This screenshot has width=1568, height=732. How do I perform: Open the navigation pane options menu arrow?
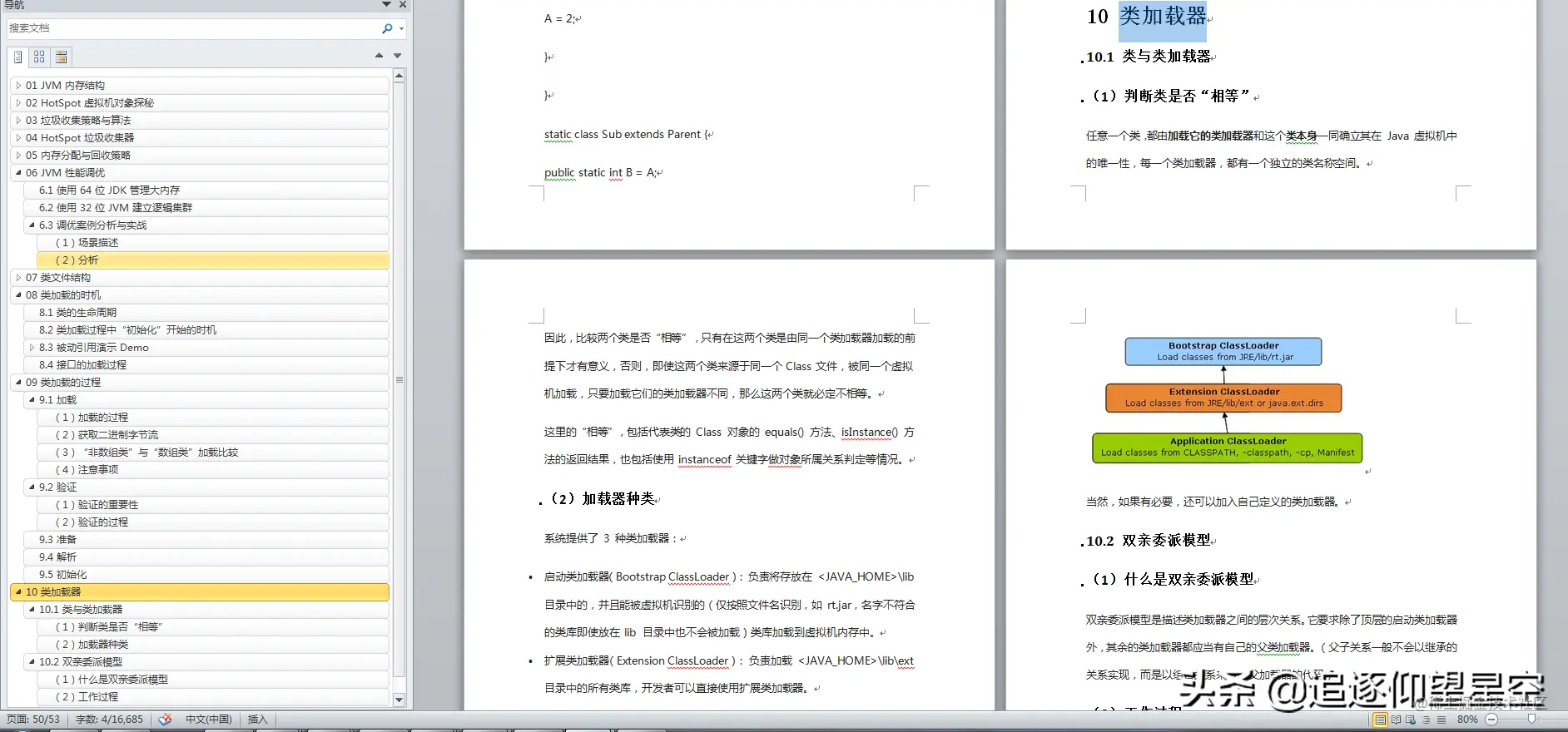tap(387, 5)
